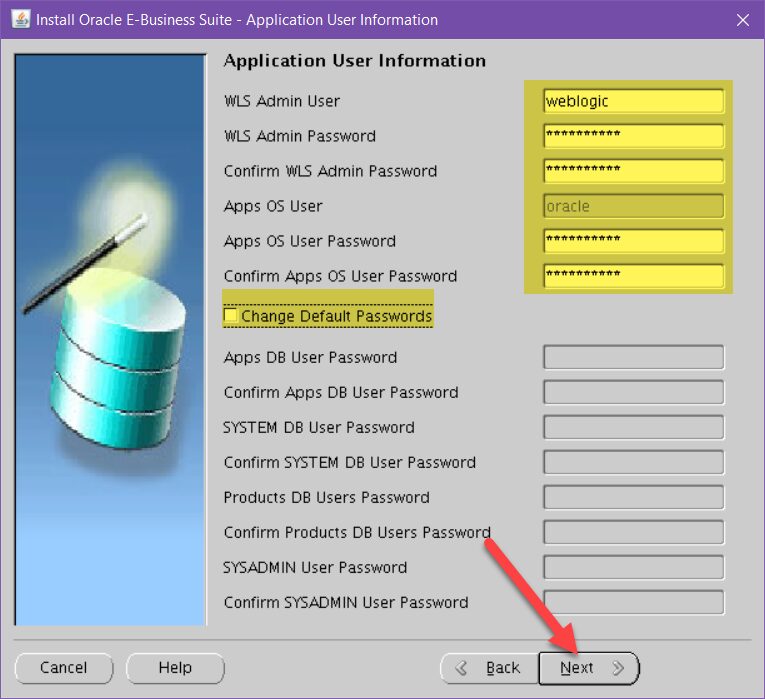Click Confirm SYSADMIN User Password field
Viewport: 765px width, 699px height.
tap(633, 602)
